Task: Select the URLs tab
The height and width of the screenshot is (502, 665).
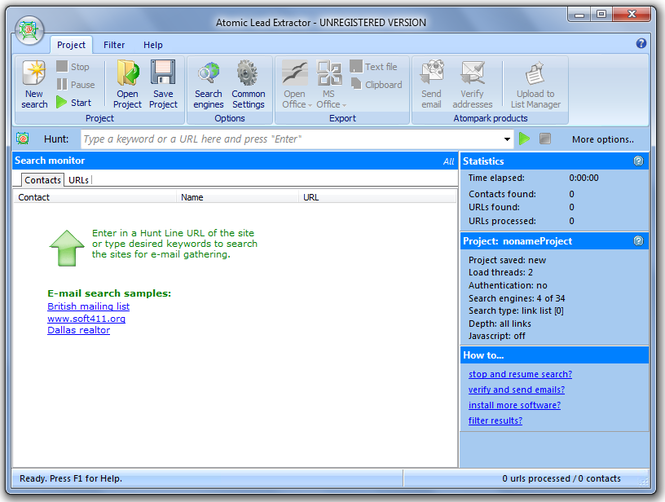Action: click(x=78, y=180)
